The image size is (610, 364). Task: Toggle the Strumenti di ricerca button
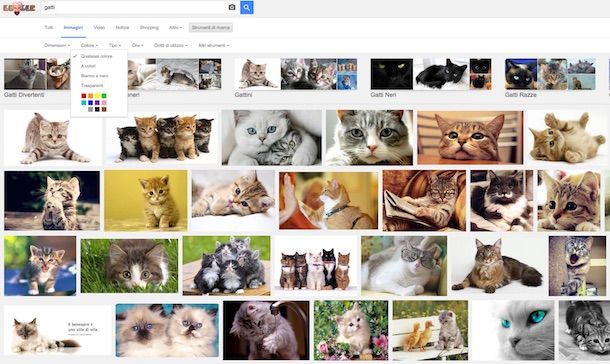211,28
